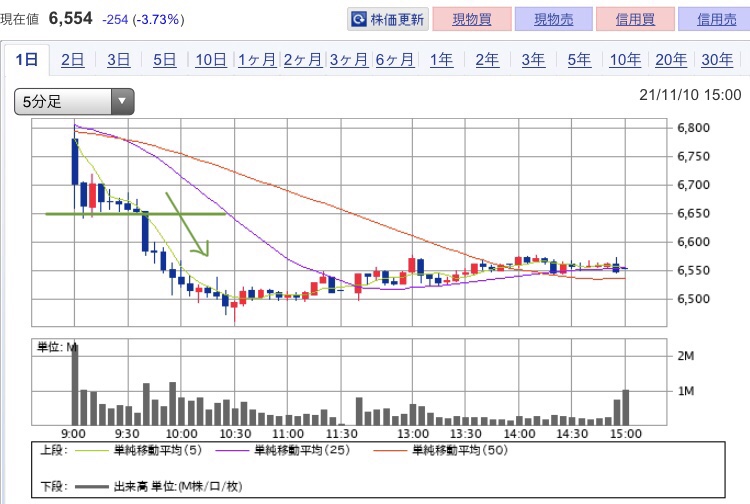Click the 単純移動平均(5) legend entry
The height and width of the screenshot is (504, 750).
pyautogui.click(x=139, y=450)
